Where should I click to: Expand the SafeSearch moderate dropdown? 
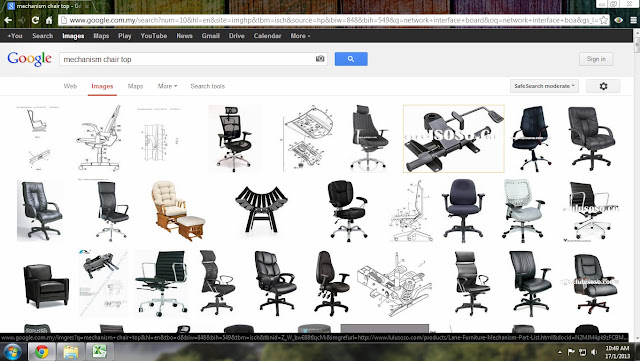coord(544,86)
